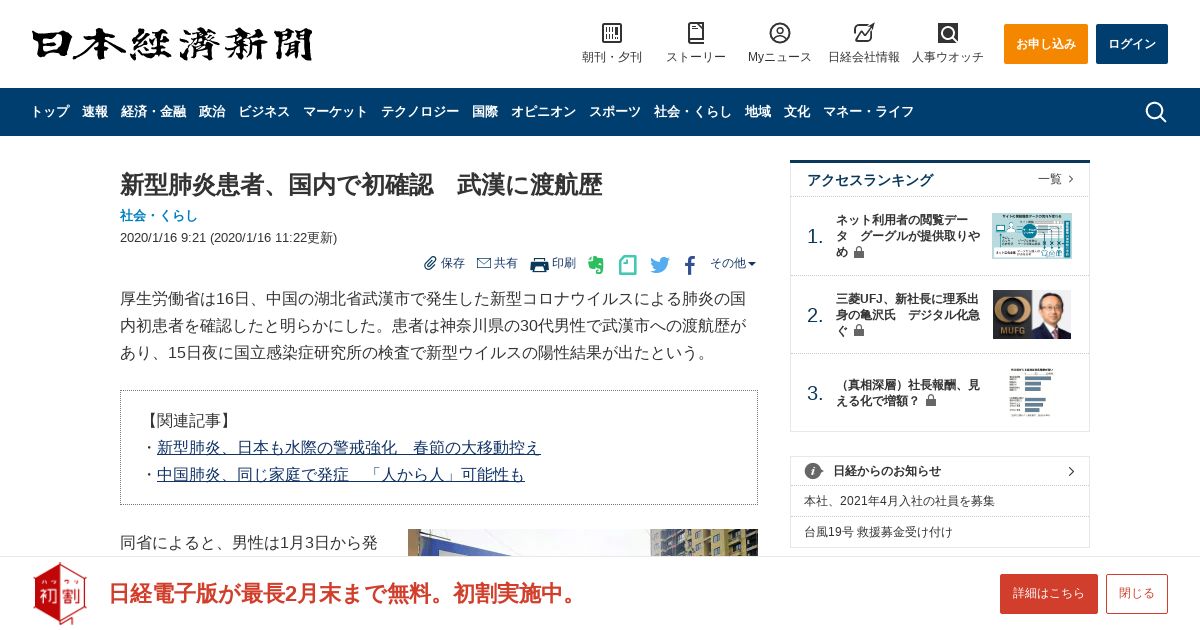
Task: Share the article to Evernote
Action: (x=596, y=265)
